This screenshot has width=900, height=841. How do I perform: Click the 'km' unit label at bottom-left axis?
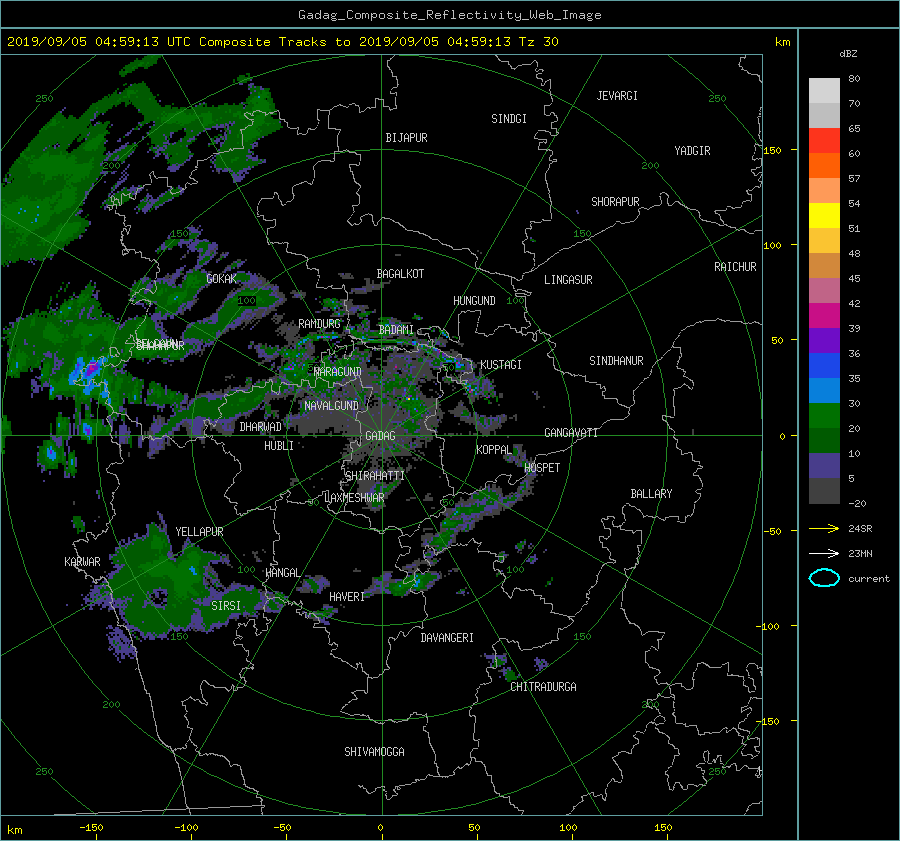click(15, 830)
